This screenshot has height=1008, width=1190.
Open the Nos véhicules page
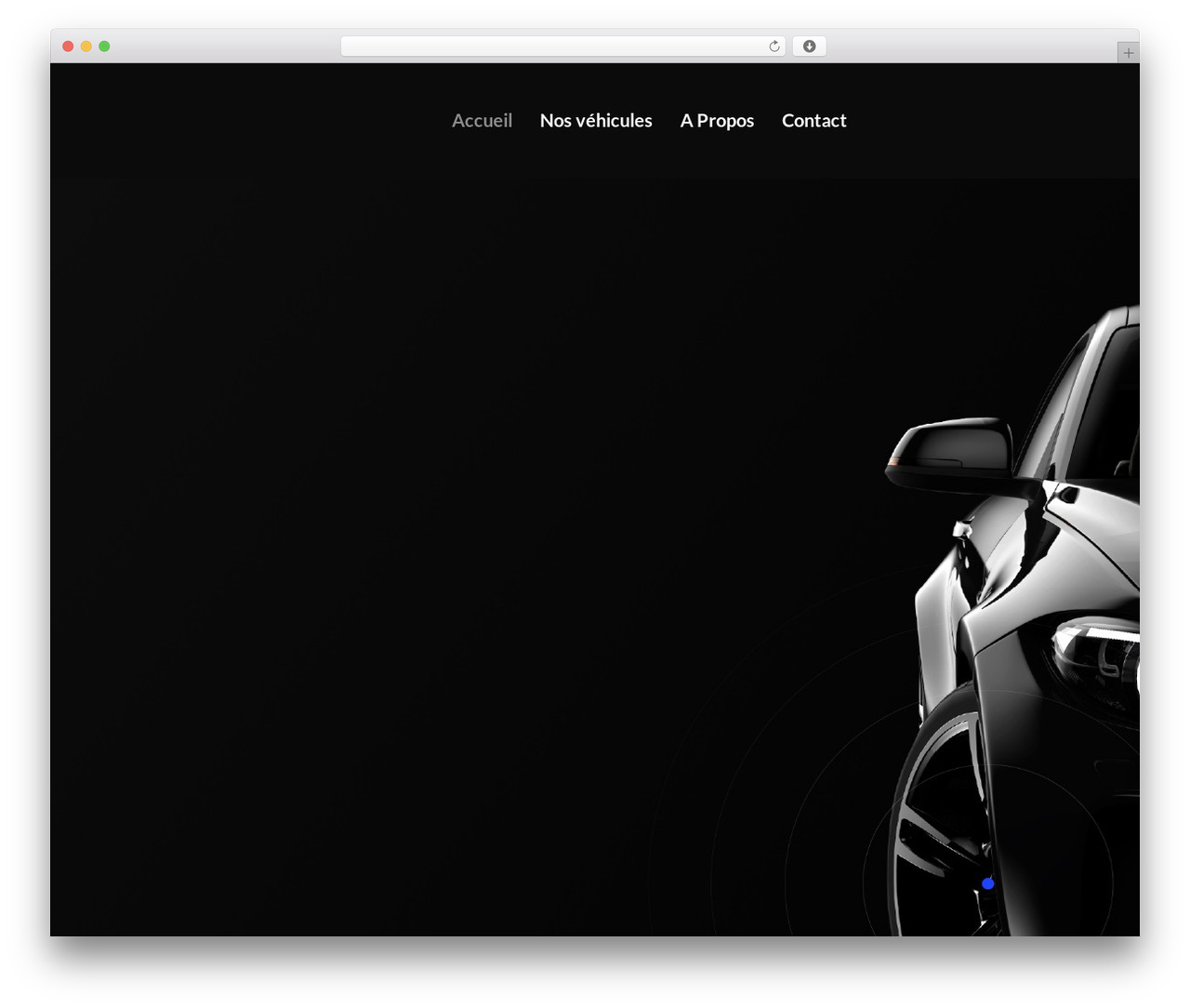point(596,121)
